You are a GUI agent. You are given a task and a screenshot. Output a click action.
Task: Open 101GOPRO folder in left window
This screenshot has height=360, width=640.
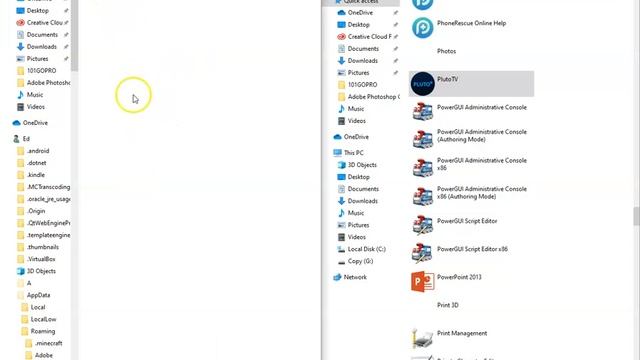pos(41,71)
